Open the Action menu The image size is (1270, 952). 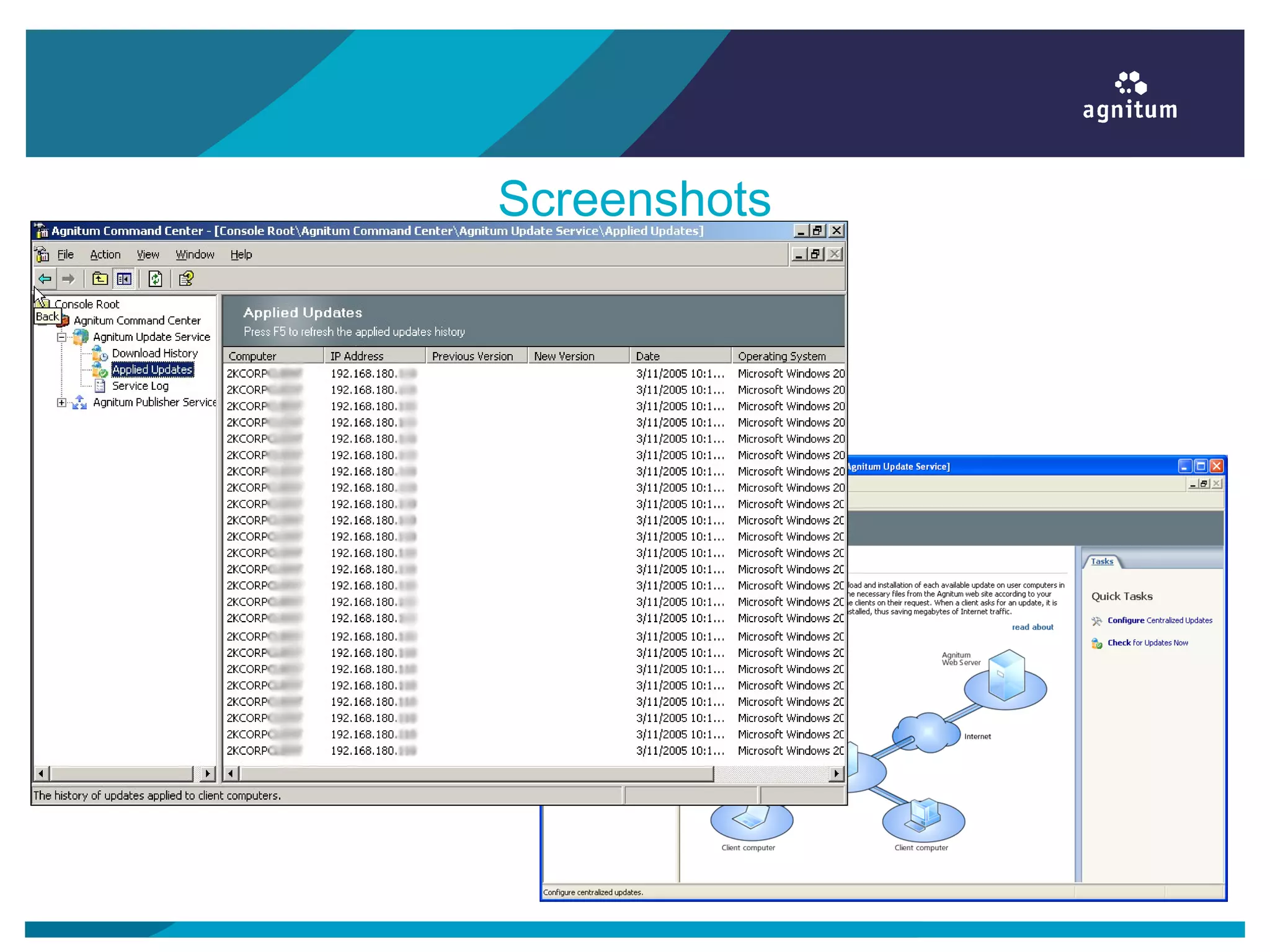[105, 255]
